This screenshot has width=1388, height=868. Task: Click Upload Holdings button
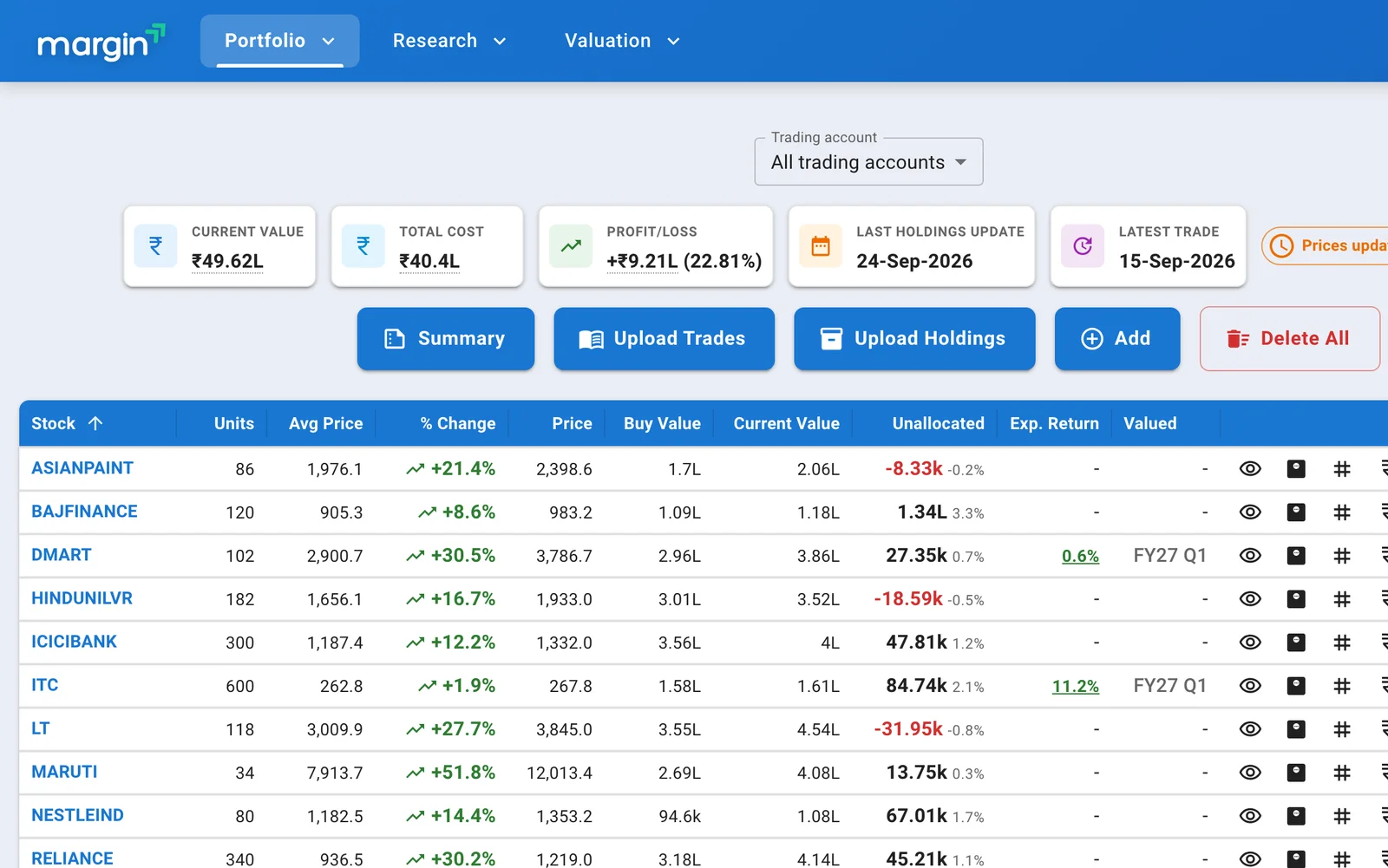[x=914, y=339]
